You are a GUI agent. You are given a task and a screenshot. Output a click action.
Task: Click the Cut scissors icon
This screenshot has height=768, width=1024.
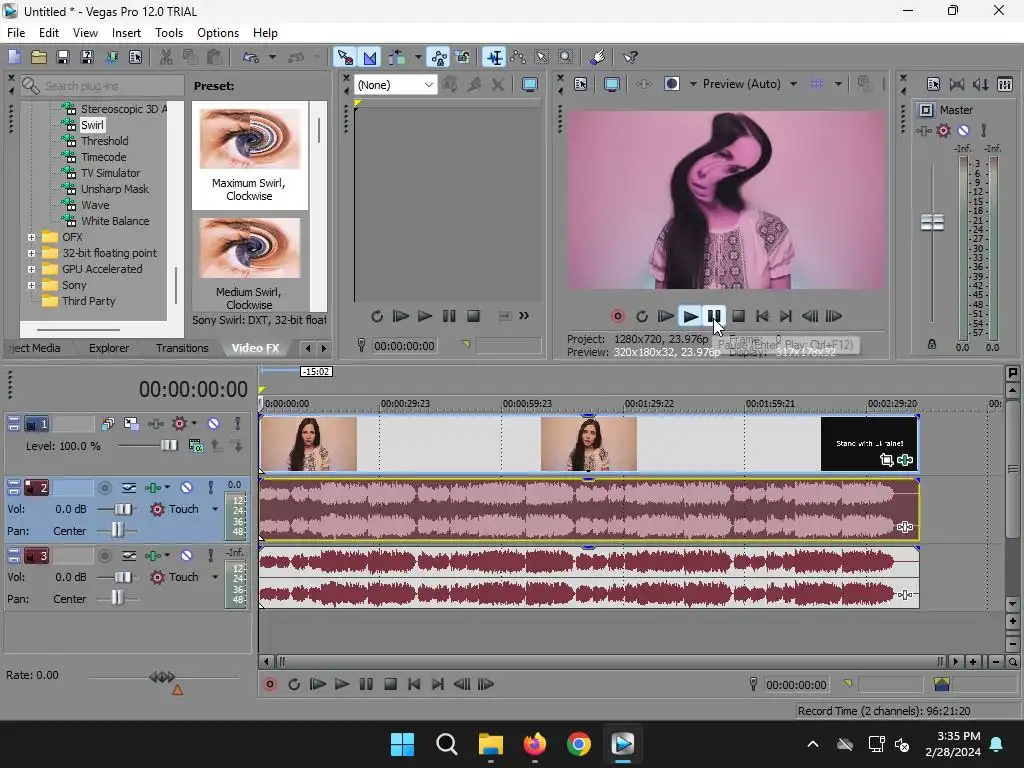(x=166, y=57)
